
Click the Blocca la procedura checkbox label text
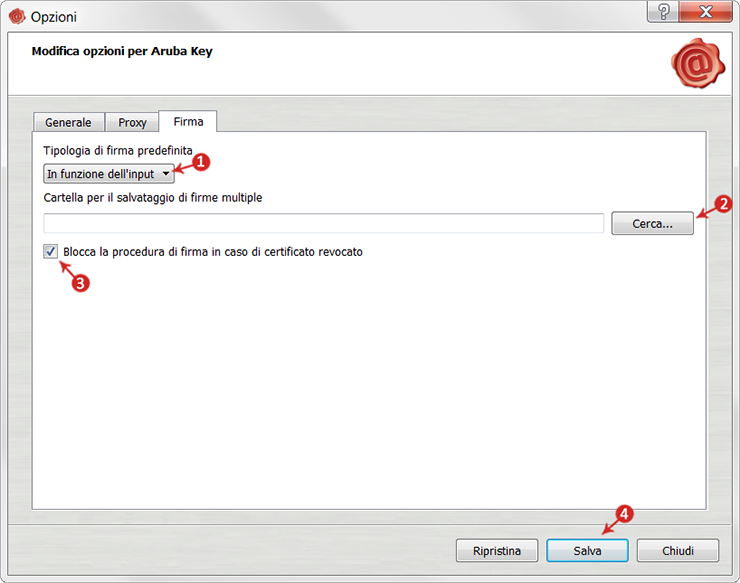pyautogui.click(x=213, y=252)
